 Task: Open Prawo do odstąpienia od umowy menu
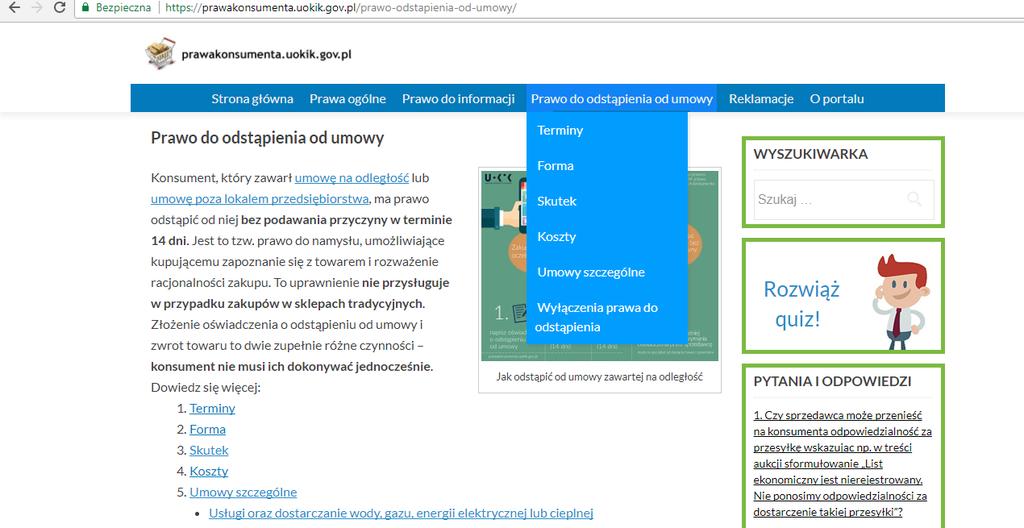[622, 99]
